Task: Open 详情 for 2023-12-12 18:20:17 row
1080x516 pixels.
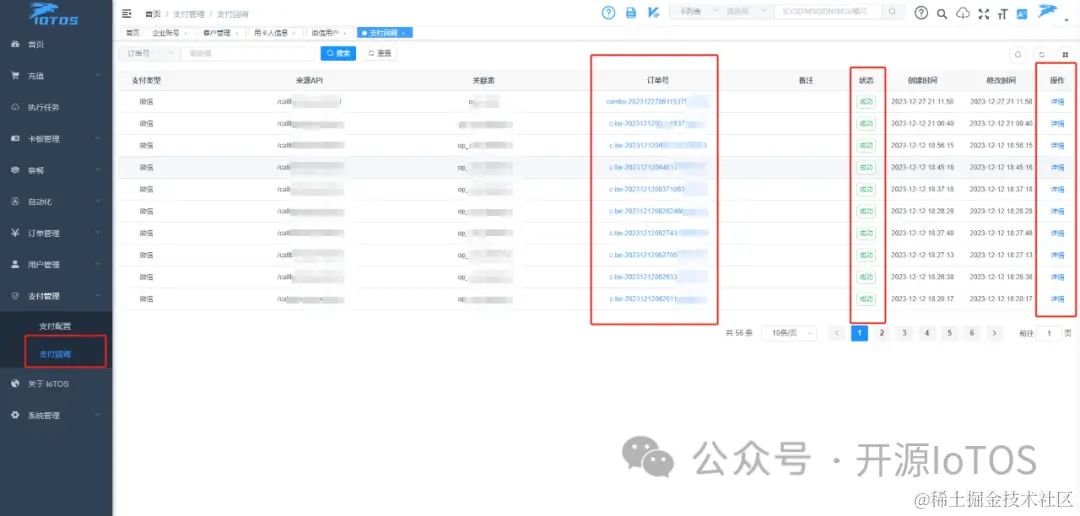Action: click(1057, 299)
